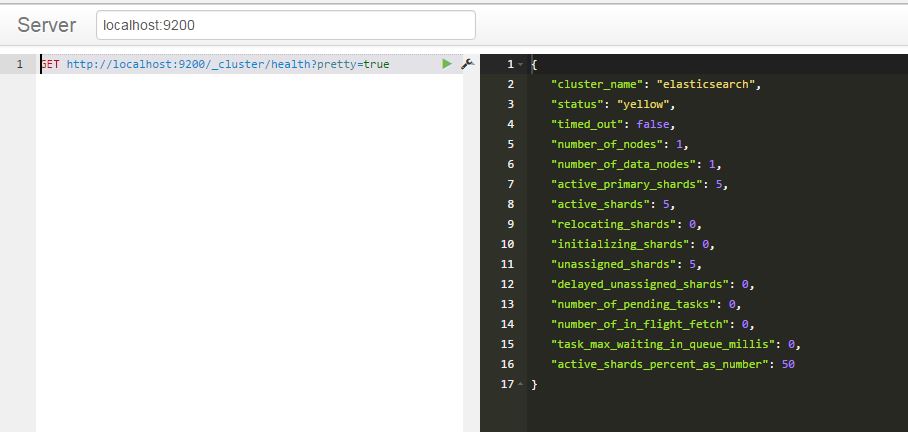908x432 pixels.
Task: Click the Server label
Action: (46, 25)
